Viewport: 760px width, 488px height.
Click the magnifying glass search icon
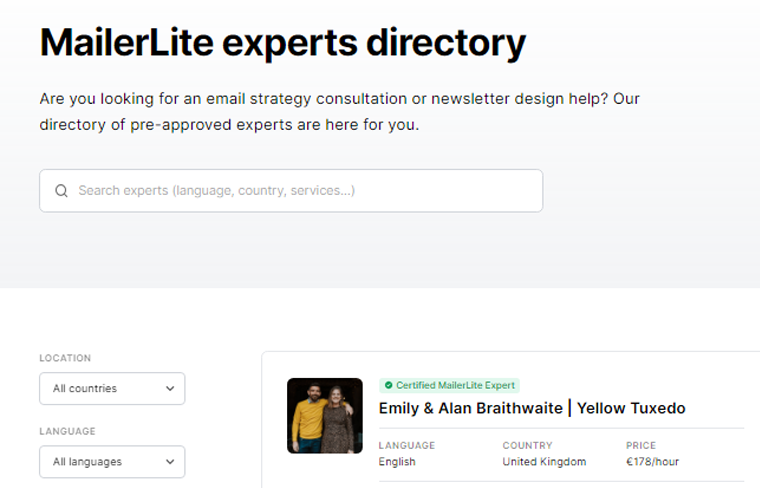click(62, 191)
